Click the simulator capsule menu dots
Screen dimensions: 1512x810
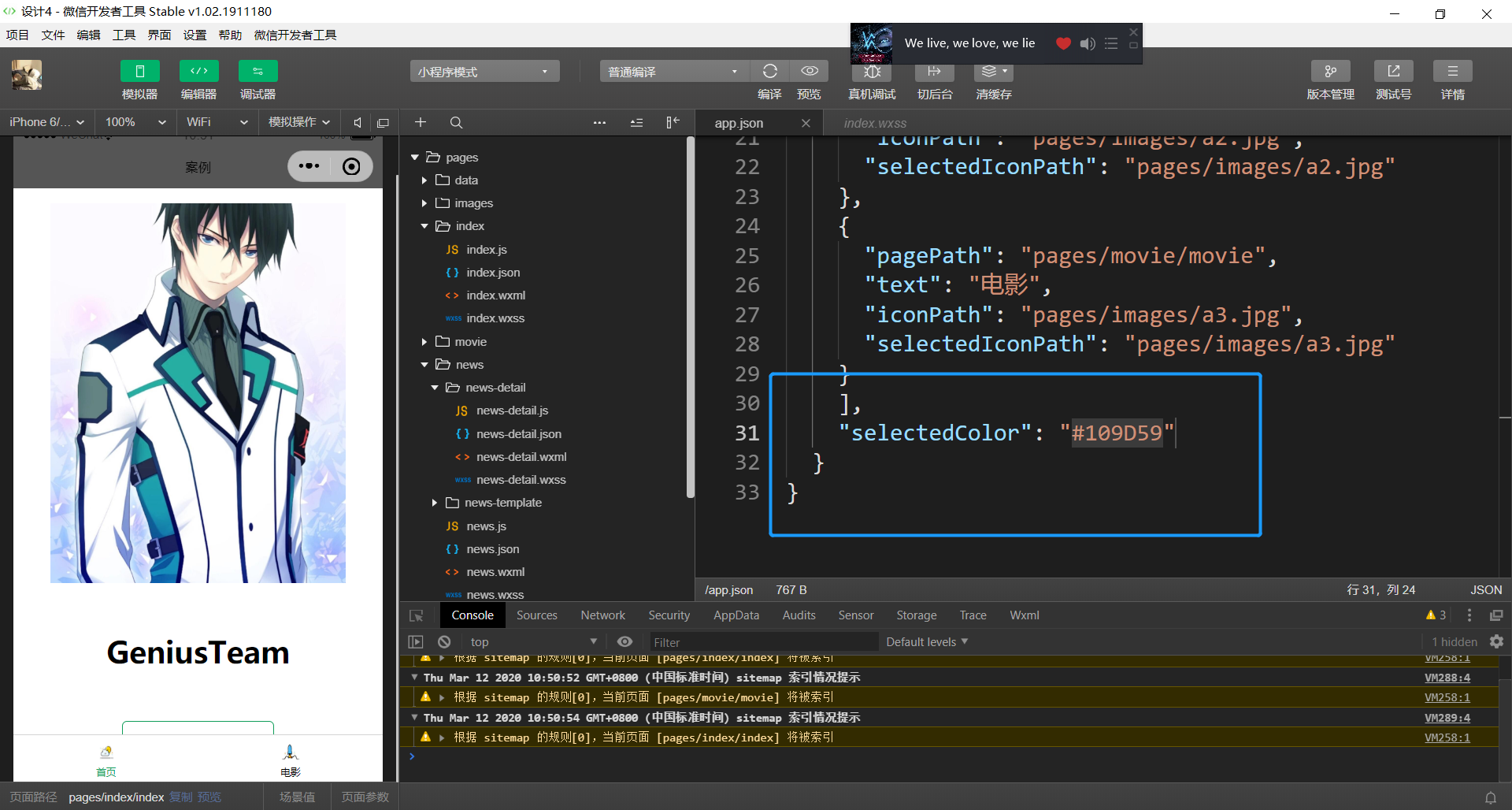(309, 166)
